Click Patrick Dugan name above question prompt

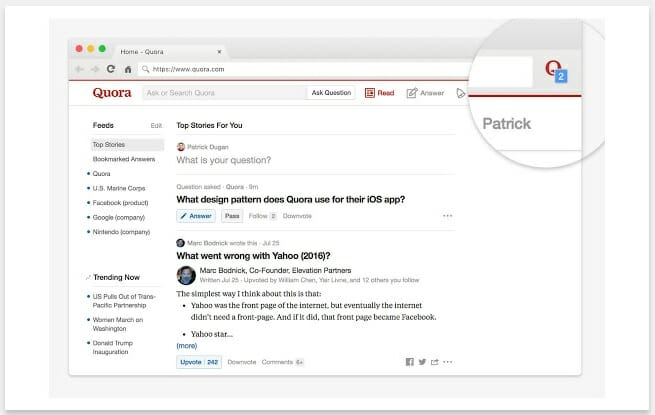tap(208, 147)
